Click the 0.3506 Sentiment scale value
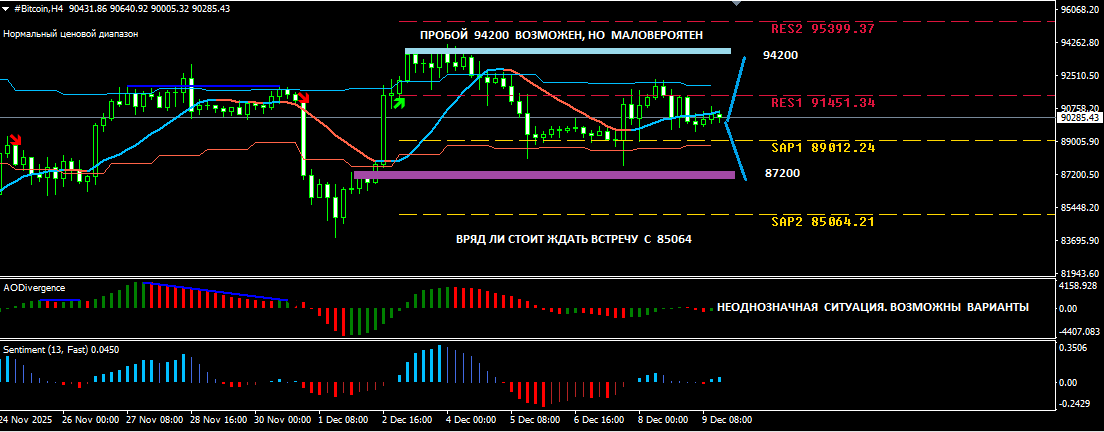 pyautogui.click(x=1073, y=348)
